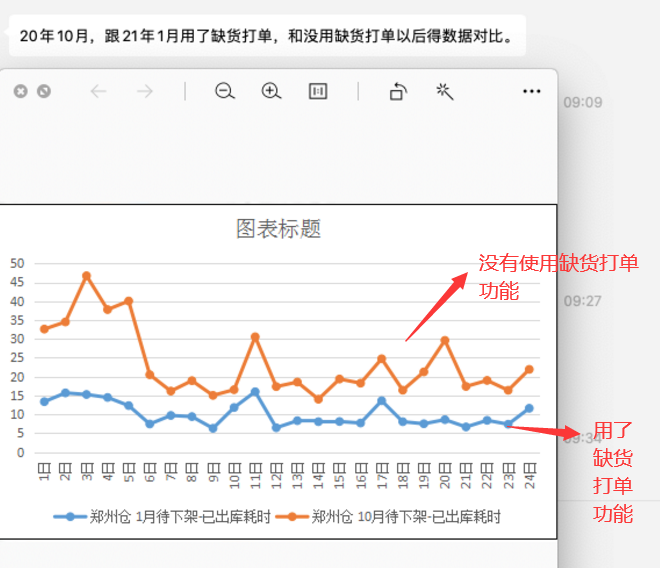660x568 pixels.
Task: Go to previous image with left arrow
Action: [98, 91]
